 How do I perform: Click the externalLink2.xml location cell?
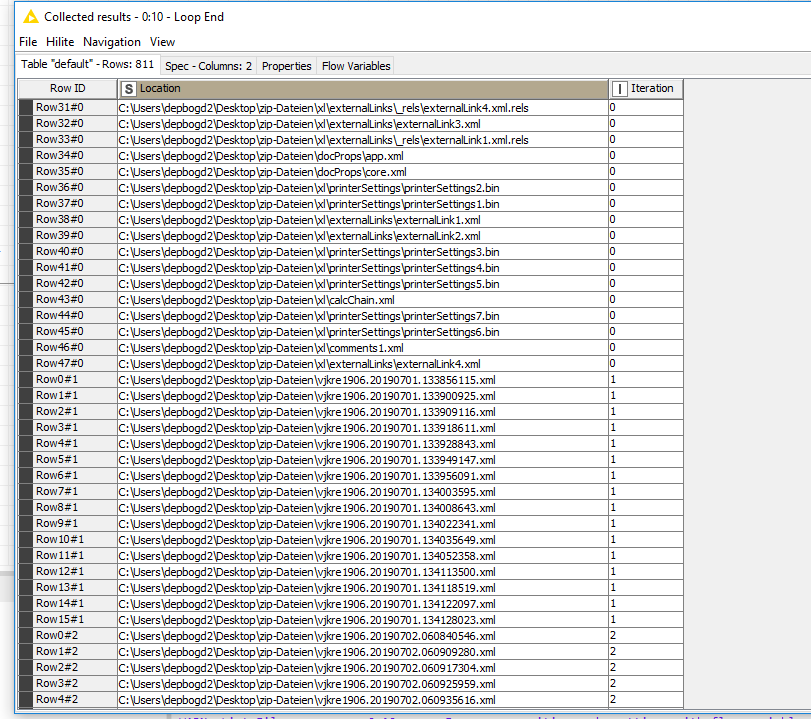click(363, 236)
